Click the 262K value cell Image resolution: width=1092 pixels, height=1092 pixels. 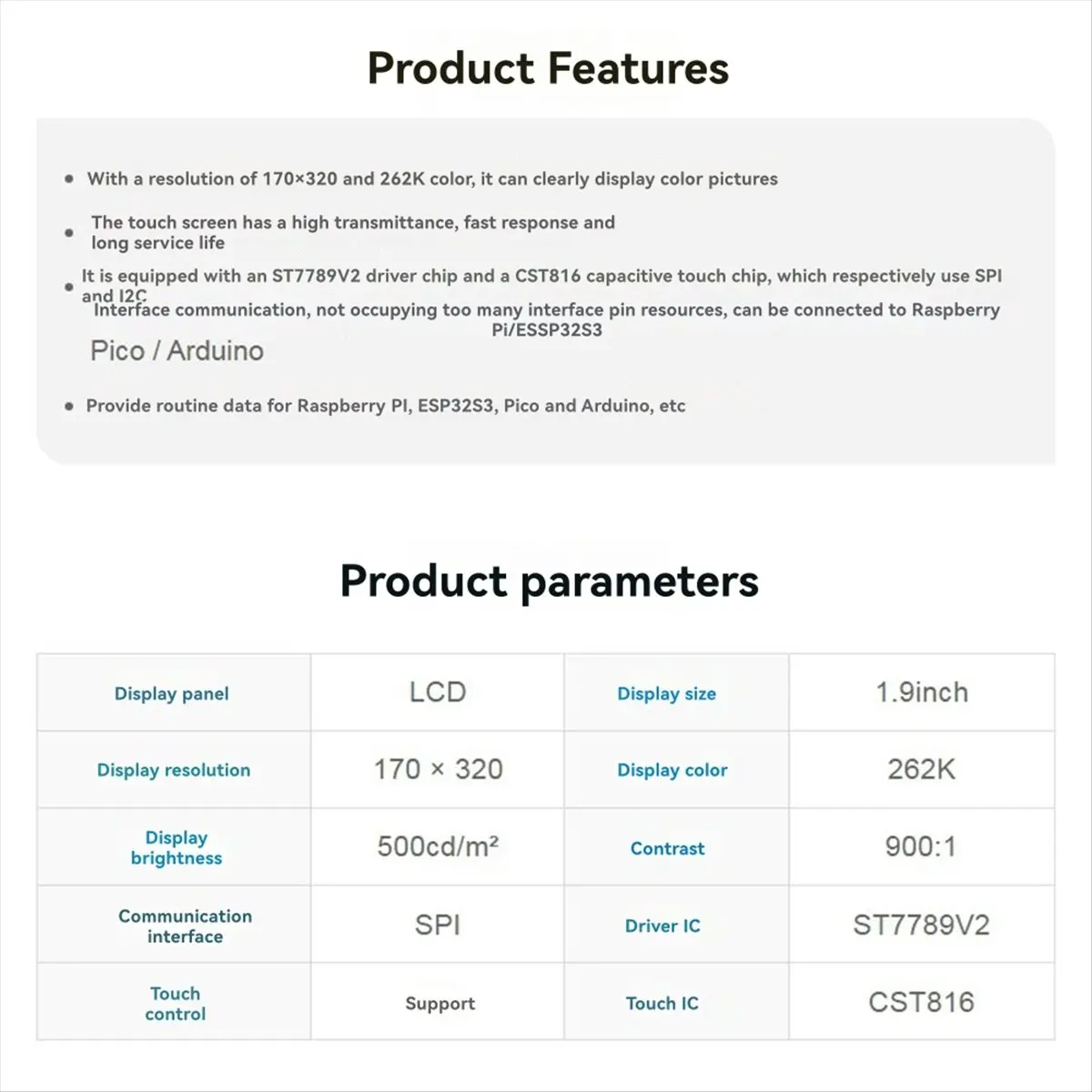click(x=922, y=770)
